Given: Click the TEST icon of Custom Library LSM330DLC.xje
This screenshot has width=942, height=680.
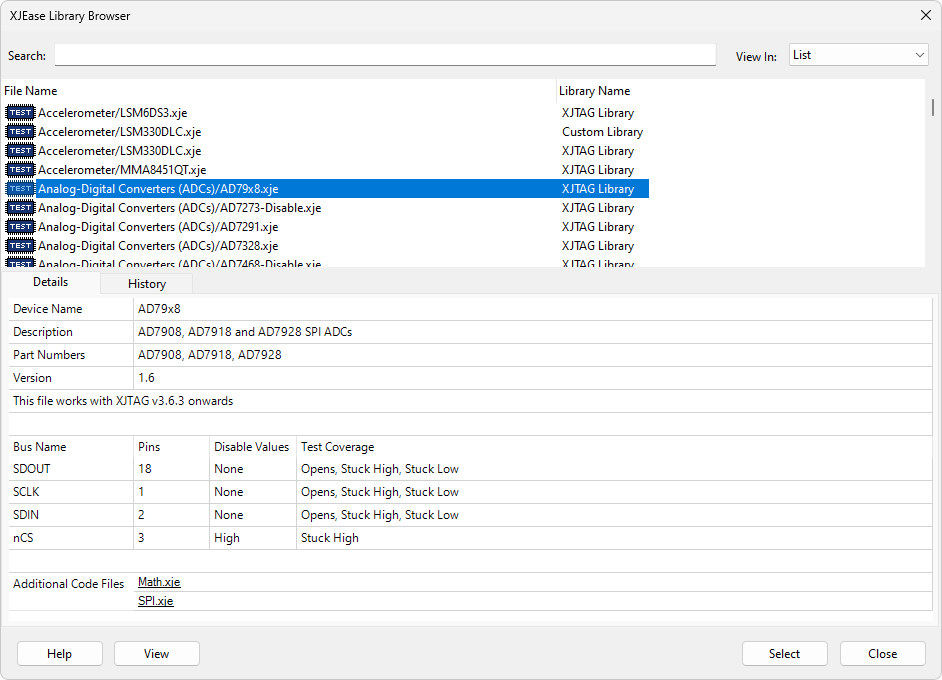Looking at the screenshot, I should (x=20, y=132).
